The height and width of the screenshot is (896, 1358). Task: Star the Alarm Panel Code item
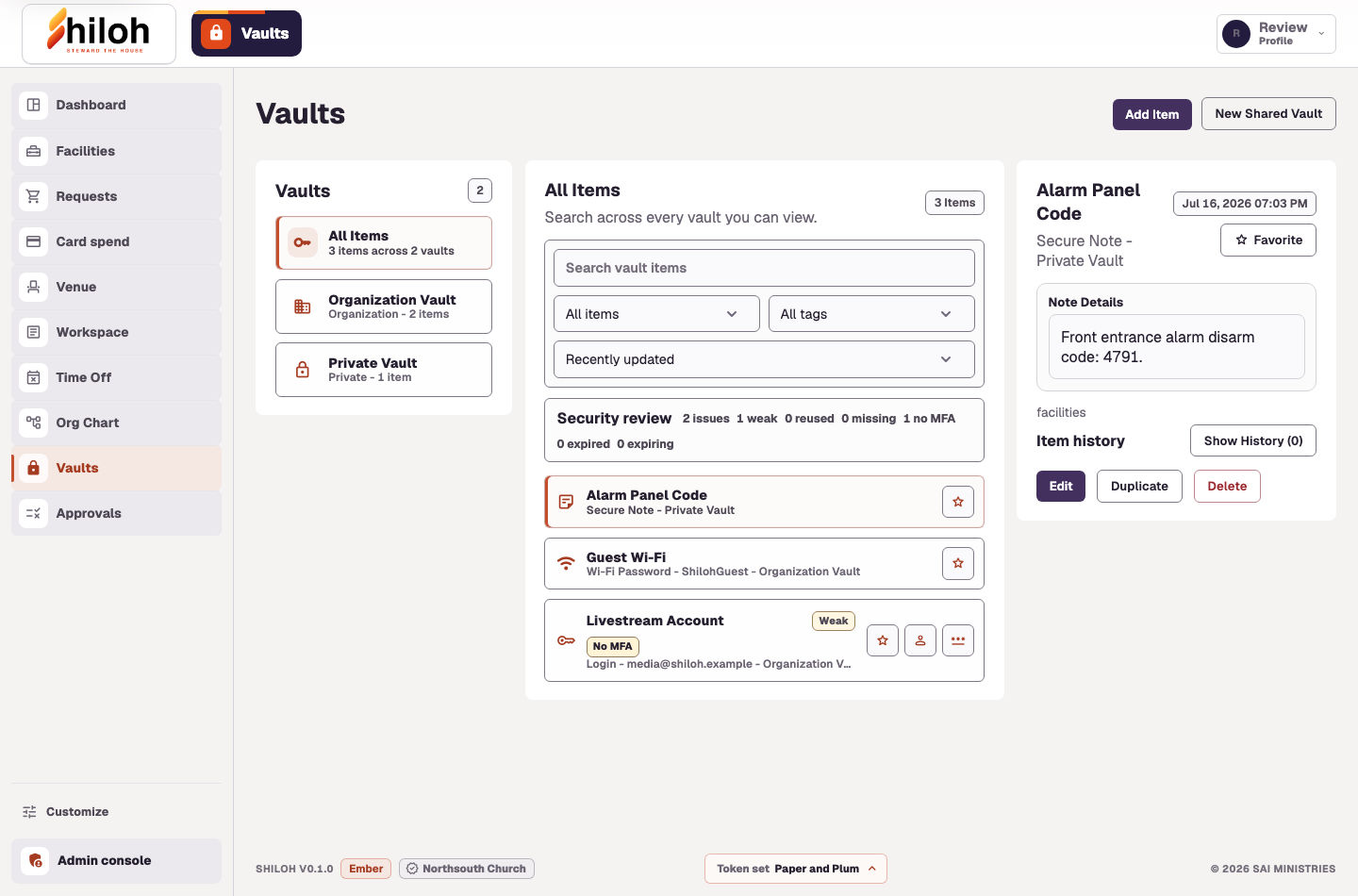[x=958, y=502]
